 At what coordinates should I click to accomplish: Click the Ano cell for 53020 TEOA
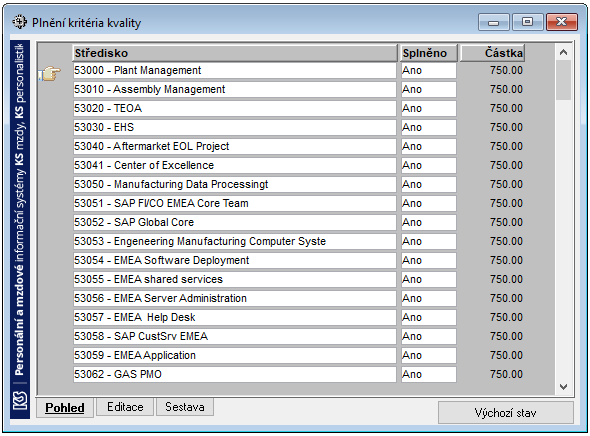(429, 108)
